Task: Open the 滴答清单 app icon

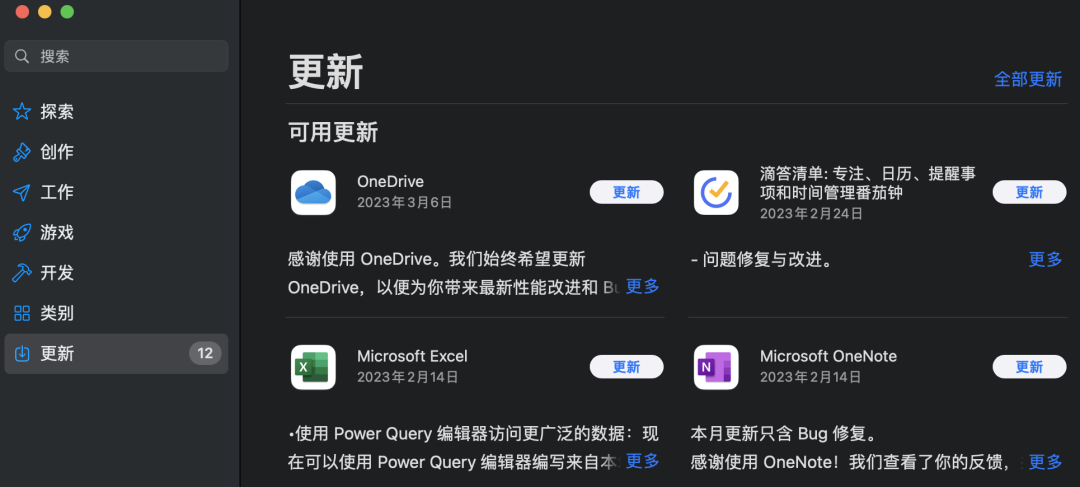Action: [x=716, y=192]
